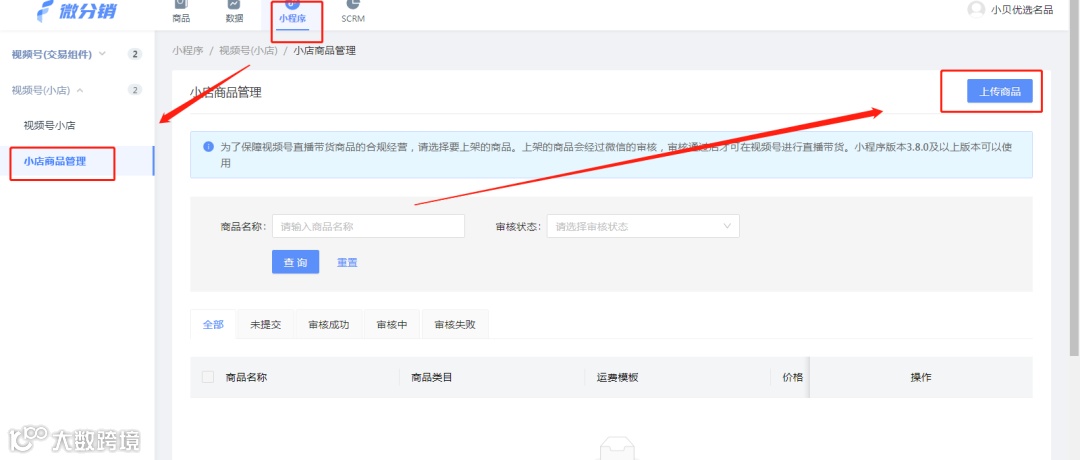This screenshot has height=460, width=1080.
Task: Switch to the 审核中 tab
Action: click(x=393, y=324)
